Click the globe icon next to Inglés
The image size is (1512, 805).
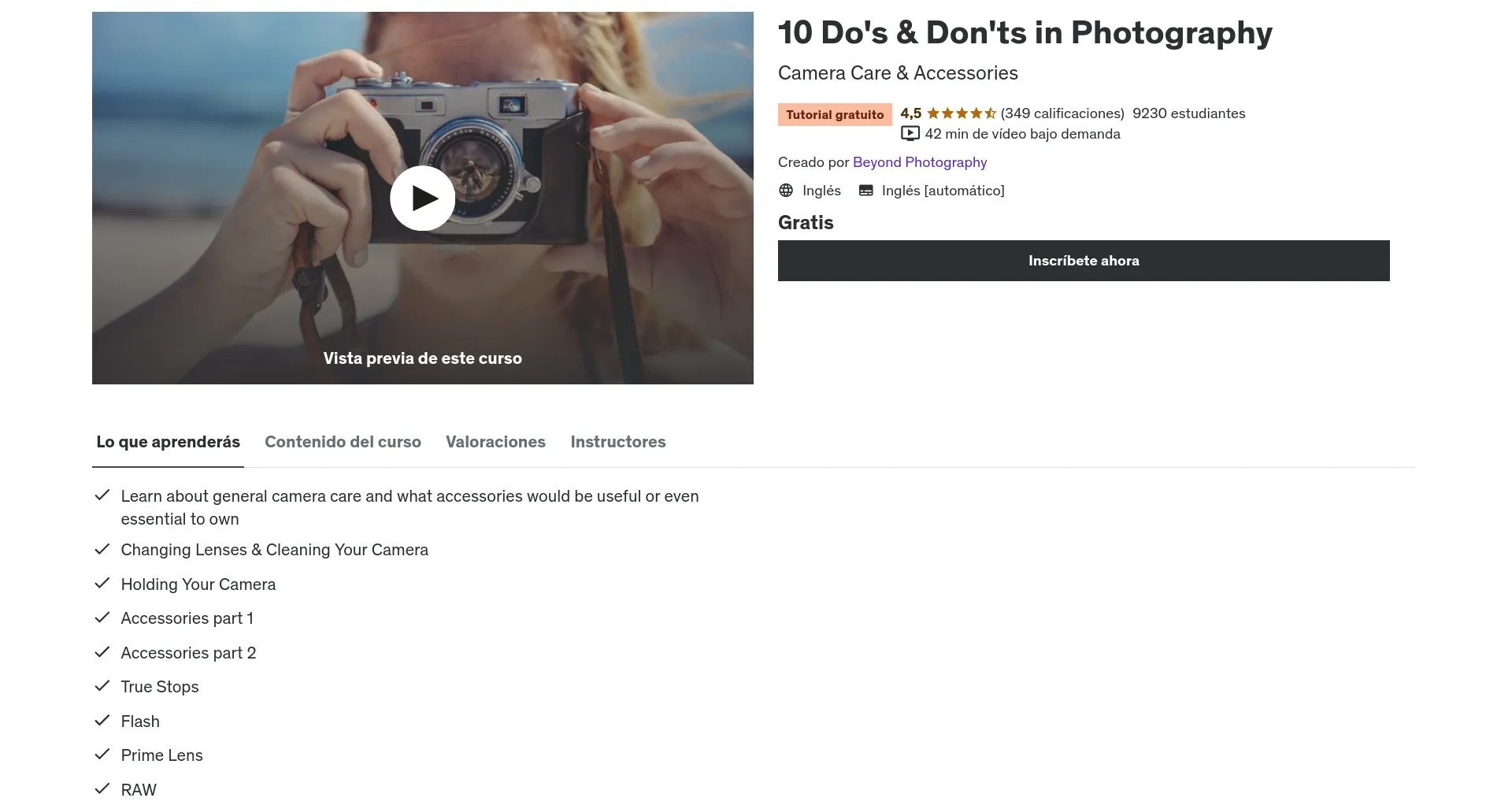coord(785,190)
